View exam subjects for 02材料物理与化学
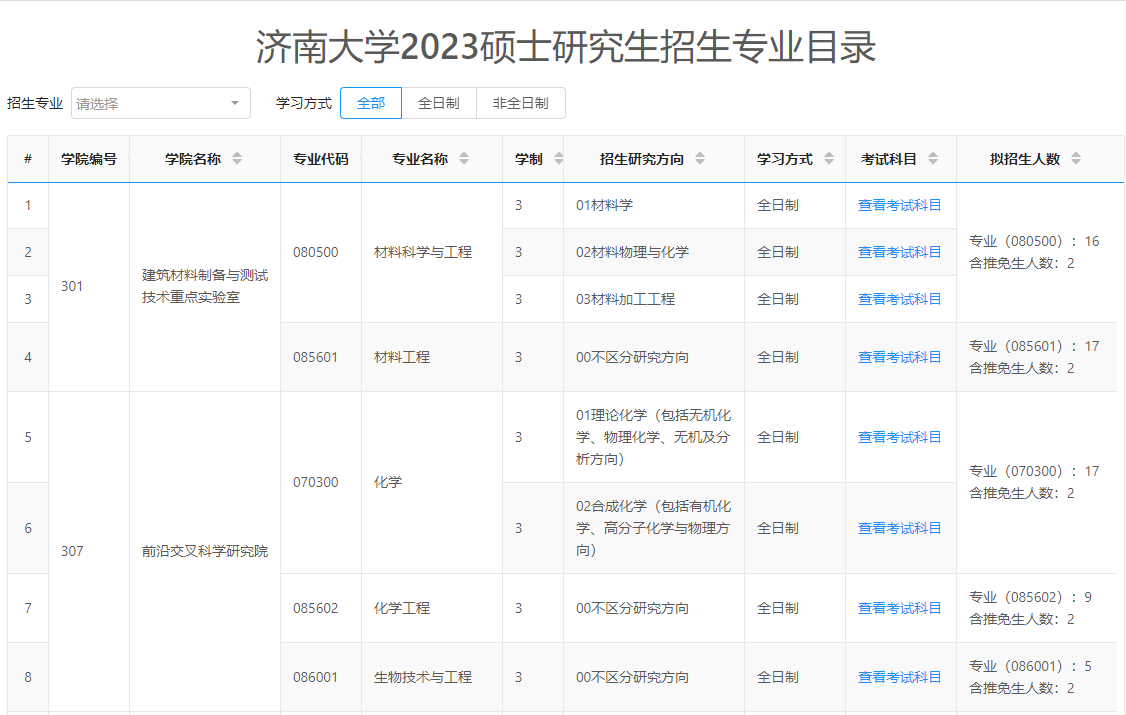The height and width of the screenshot is (715, 1126). tap(899, 252)
